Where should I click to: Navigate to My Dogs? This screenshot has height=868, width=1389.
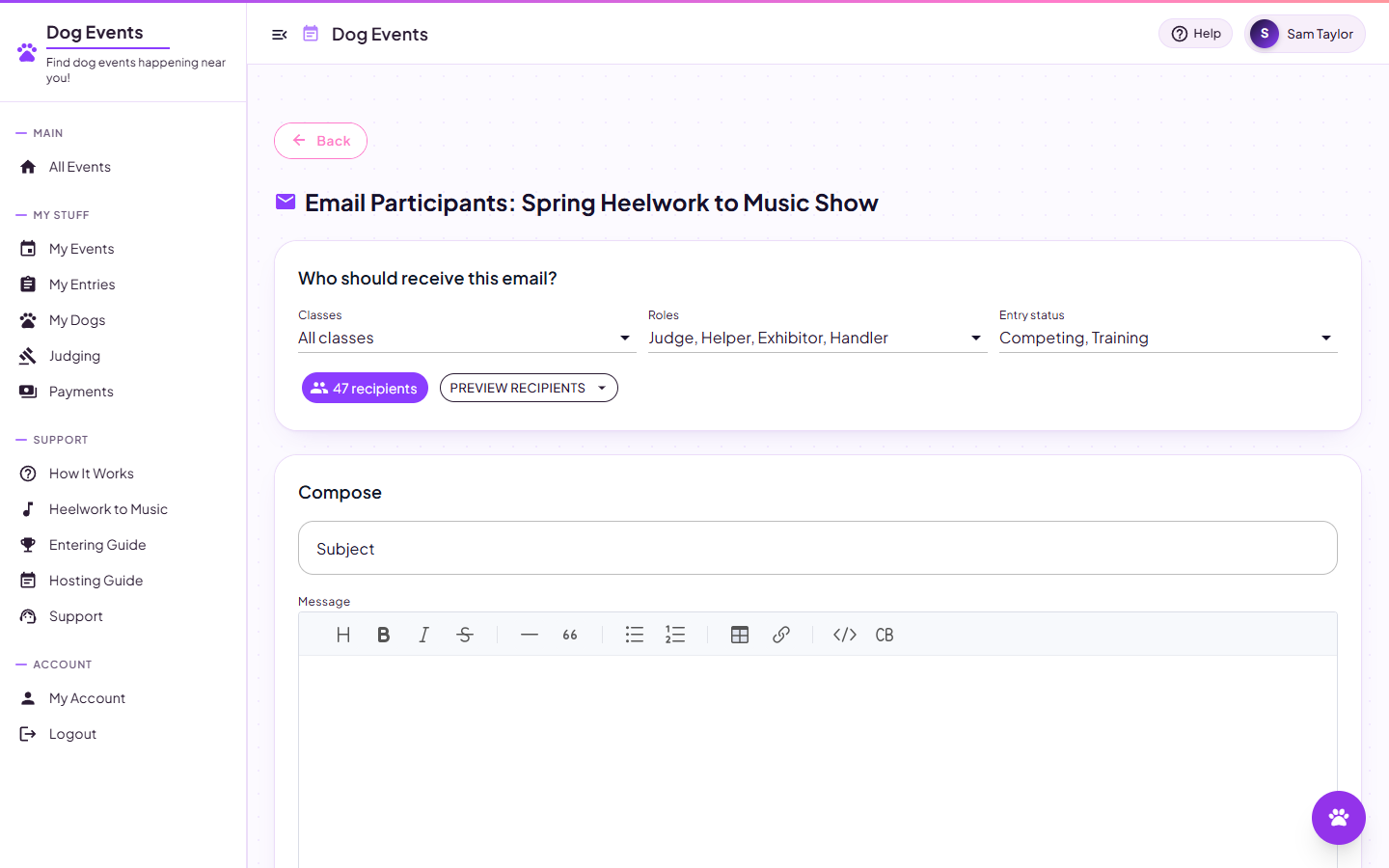tap(123, 320)
